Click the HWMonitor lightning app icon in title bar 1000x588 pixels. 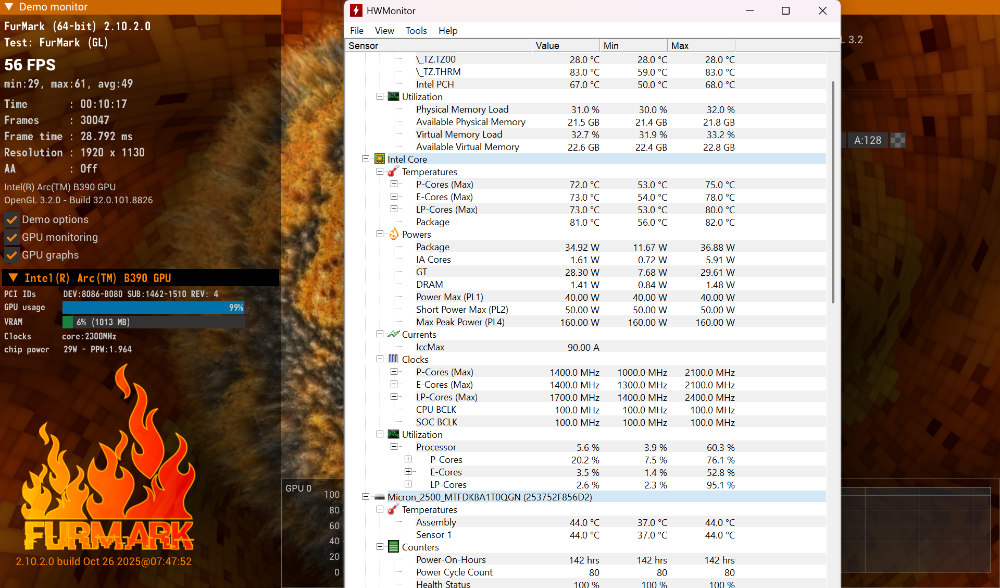(x=356, y=11)
